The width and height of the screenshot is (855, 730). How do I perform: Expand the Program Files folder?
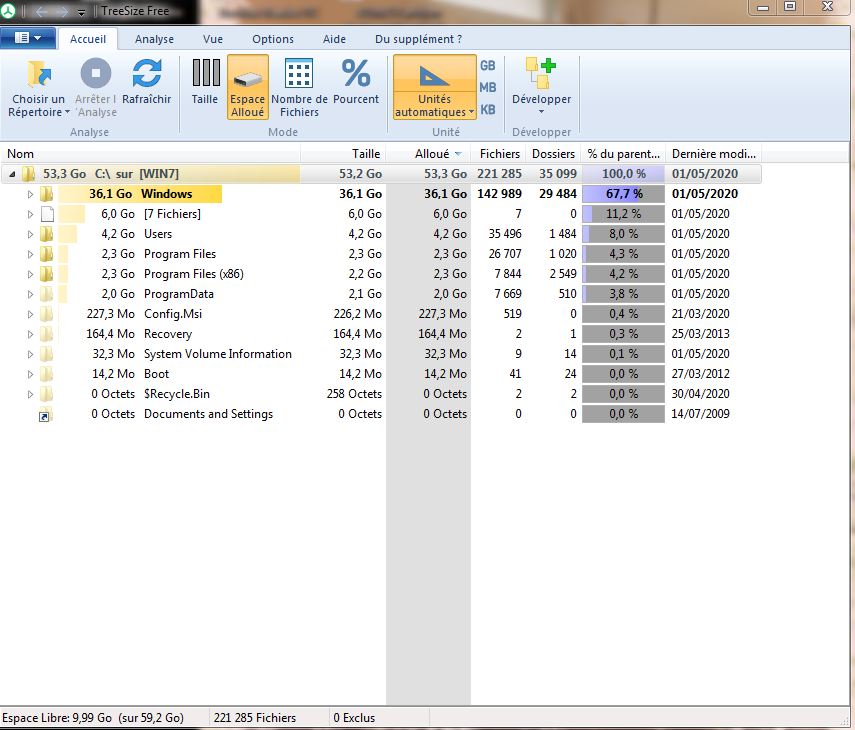tap(31, 254)
